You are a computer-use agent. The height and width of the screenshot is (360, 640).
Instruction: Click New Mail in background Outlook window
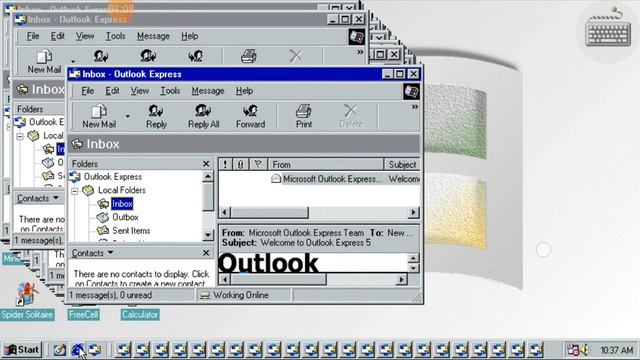[x=44, y=62]
